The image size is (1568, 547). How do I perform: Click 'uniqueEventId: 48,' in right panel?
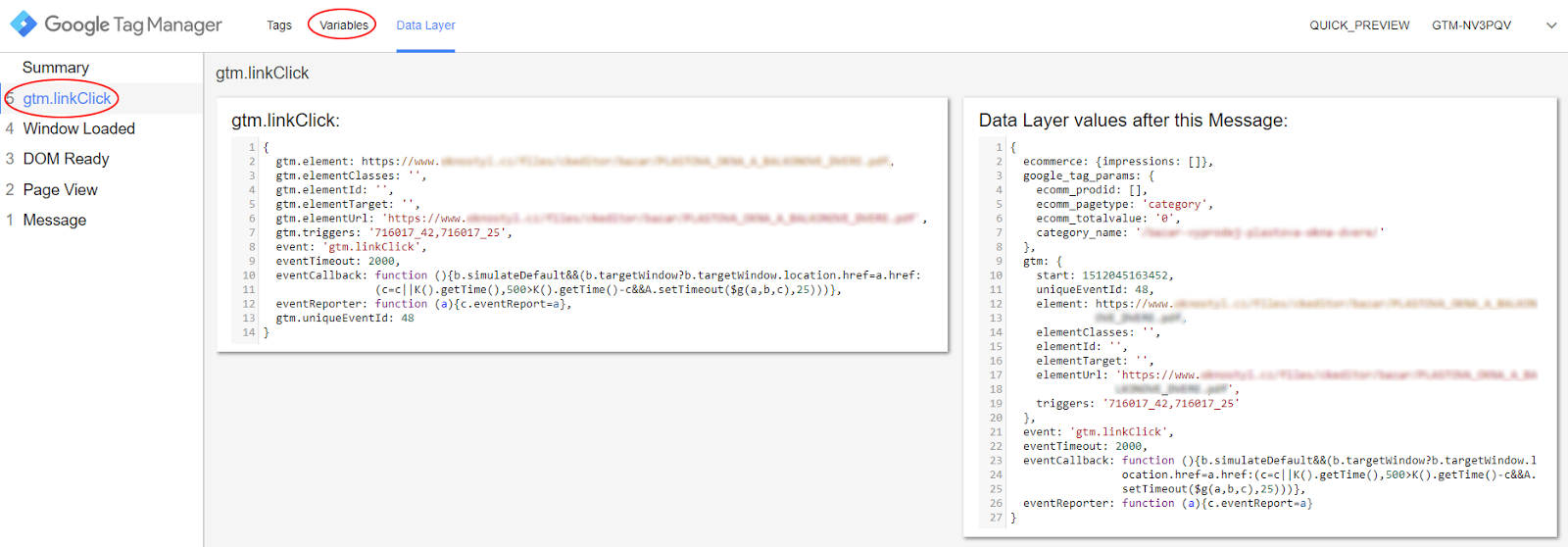pyautogui.click(x=1095, y=290)
